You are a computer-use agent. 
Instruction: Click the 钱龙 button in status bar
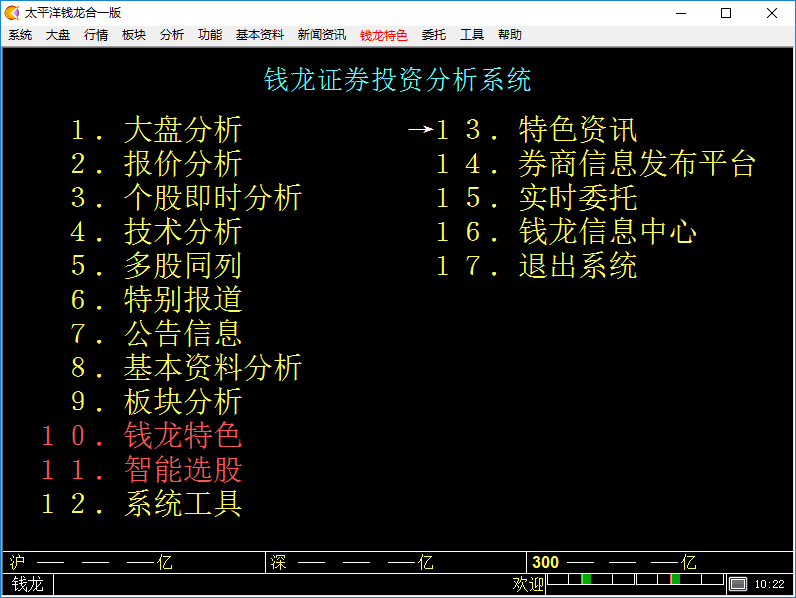tap(27, 584)
